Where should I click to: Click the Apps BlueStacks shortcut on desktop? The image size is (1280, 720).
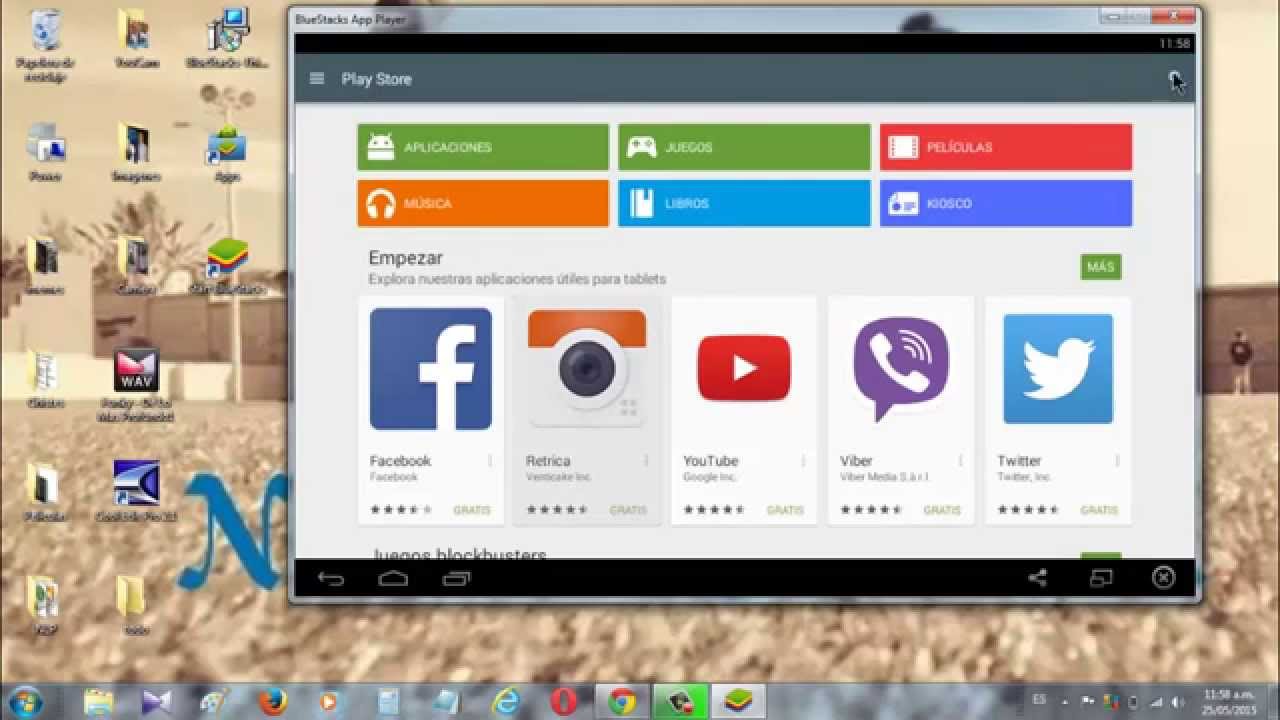coord(227,154)
